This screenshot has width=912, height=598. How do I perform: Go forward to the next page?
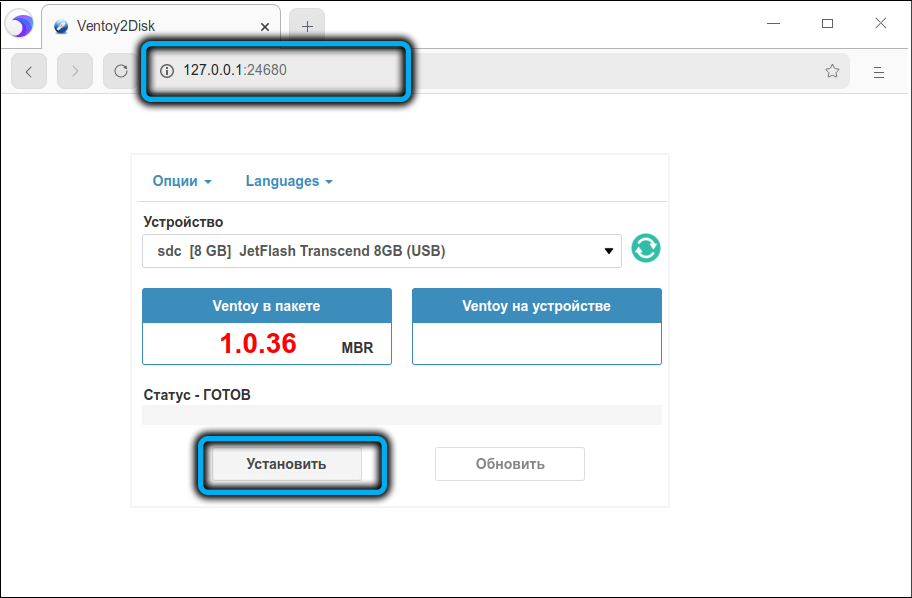75,71
